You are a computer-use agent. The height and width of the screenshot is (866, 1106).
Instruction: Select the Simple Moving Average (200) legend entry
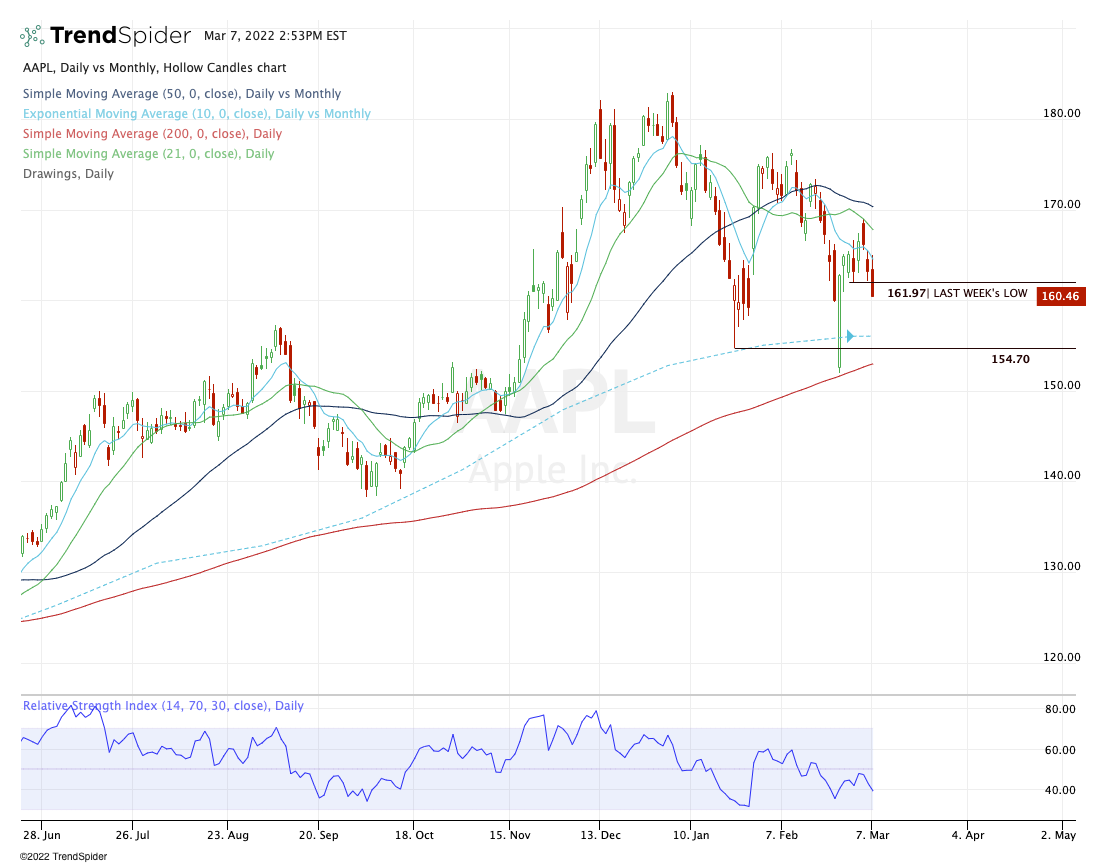click(152, 133)
